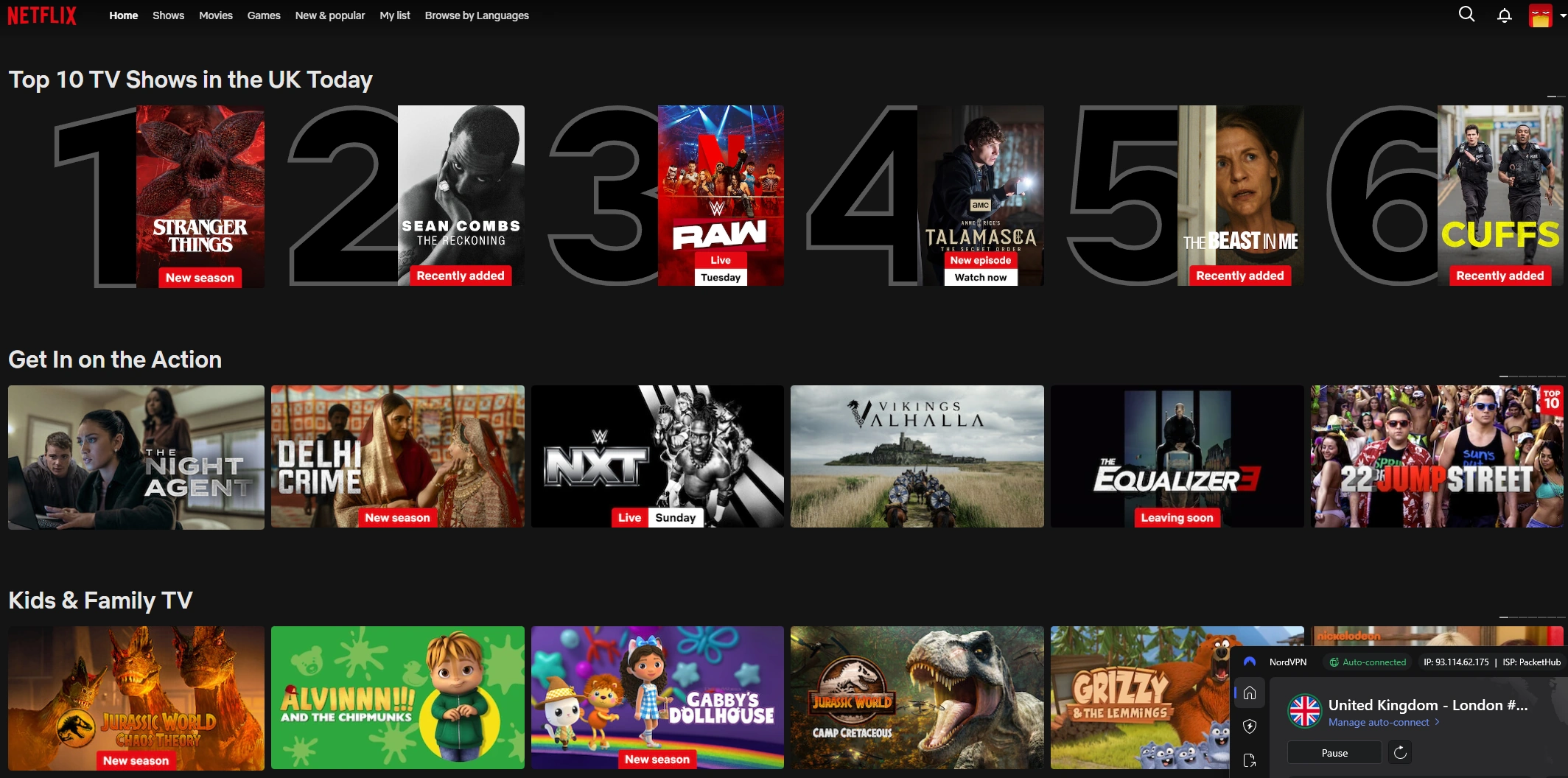This screenshot has height=778, width=1568.
Task: Open The Beast in Me poster
Action: [x=1241, y=195]
